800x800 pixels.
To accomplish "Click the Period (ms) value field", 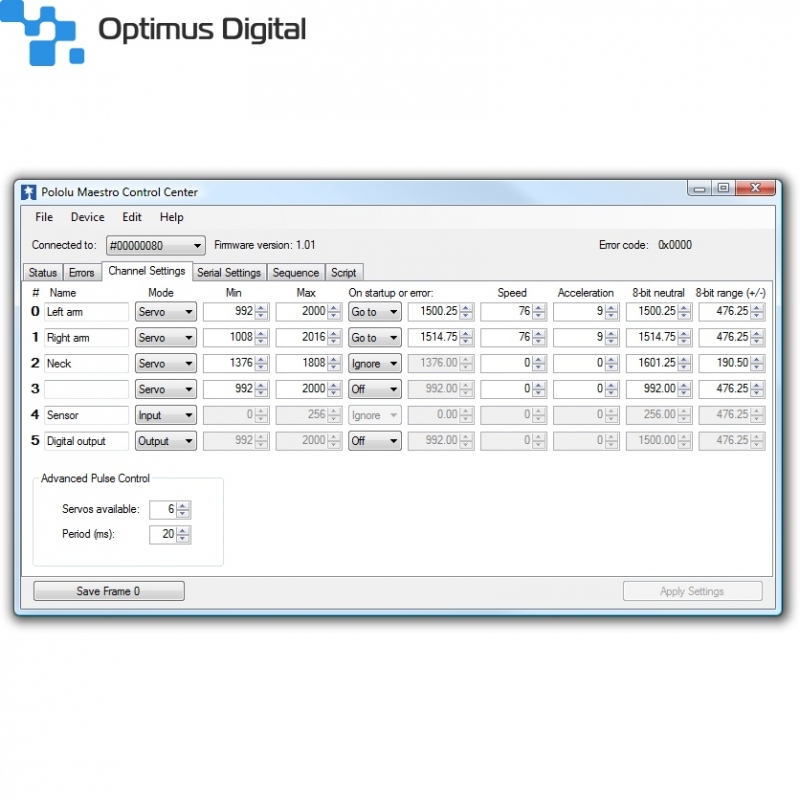I will click(163, 534).
